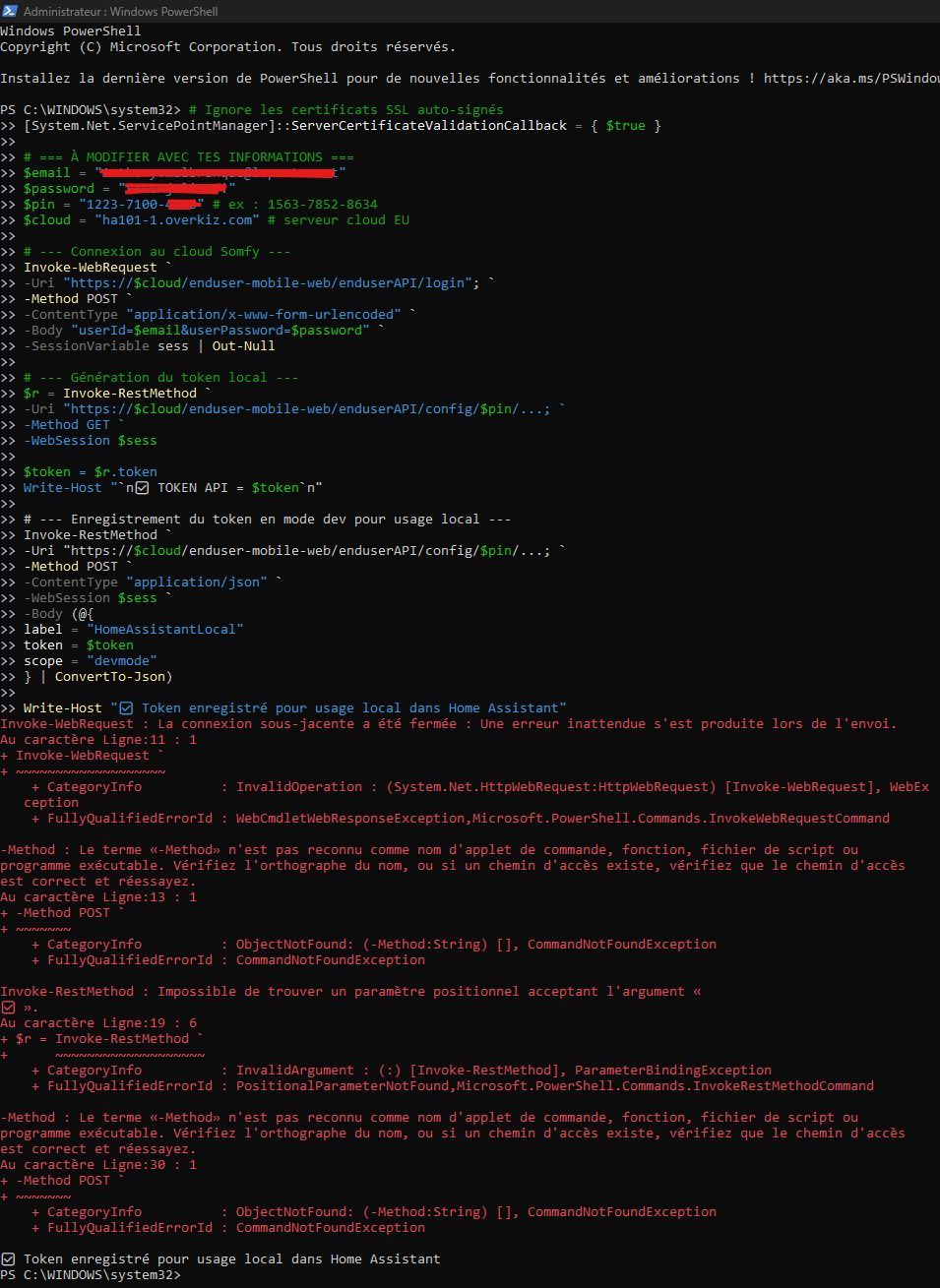Click the "application/x-www-form-urlencoded" content type string
This screenshot has width=940, height=1288.
coord(267,315)
